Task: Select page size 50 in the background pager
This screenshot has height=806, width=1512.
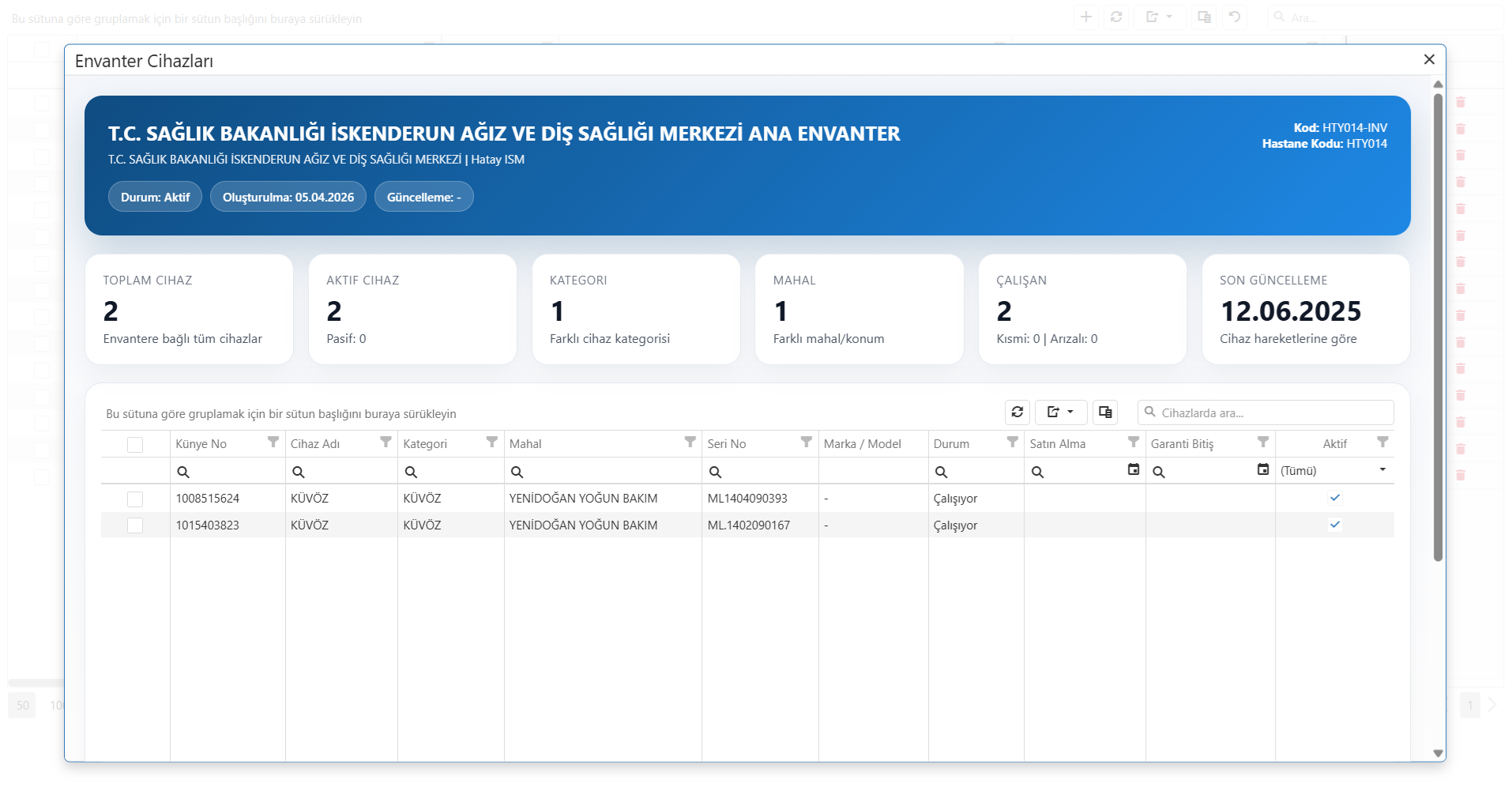Action: click(22, 705)
